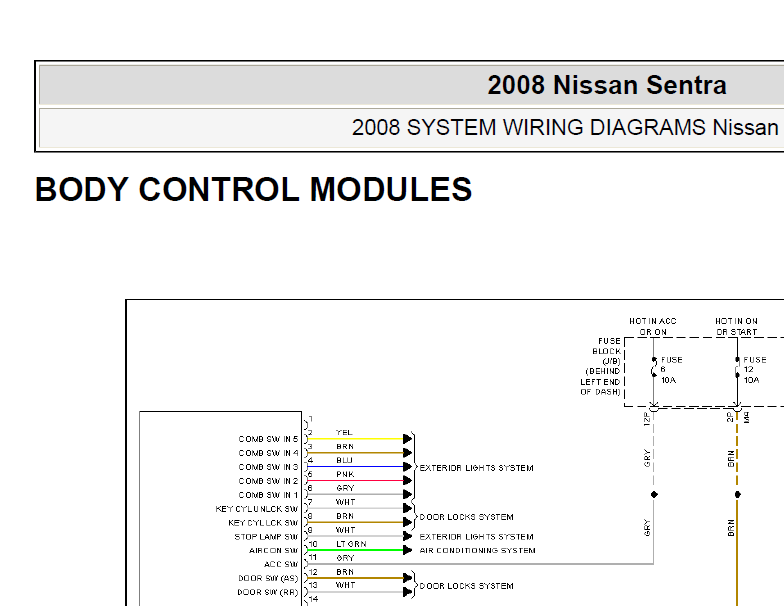This screenshot has width=784, height=606.
Task: Select the "ACC SW" label
Action: 281,564
